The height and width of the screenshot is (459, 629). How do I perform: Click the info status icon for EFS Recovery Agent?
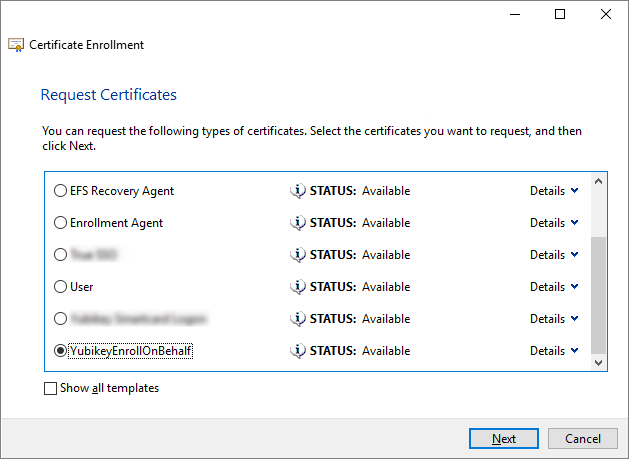click(297, 191)
